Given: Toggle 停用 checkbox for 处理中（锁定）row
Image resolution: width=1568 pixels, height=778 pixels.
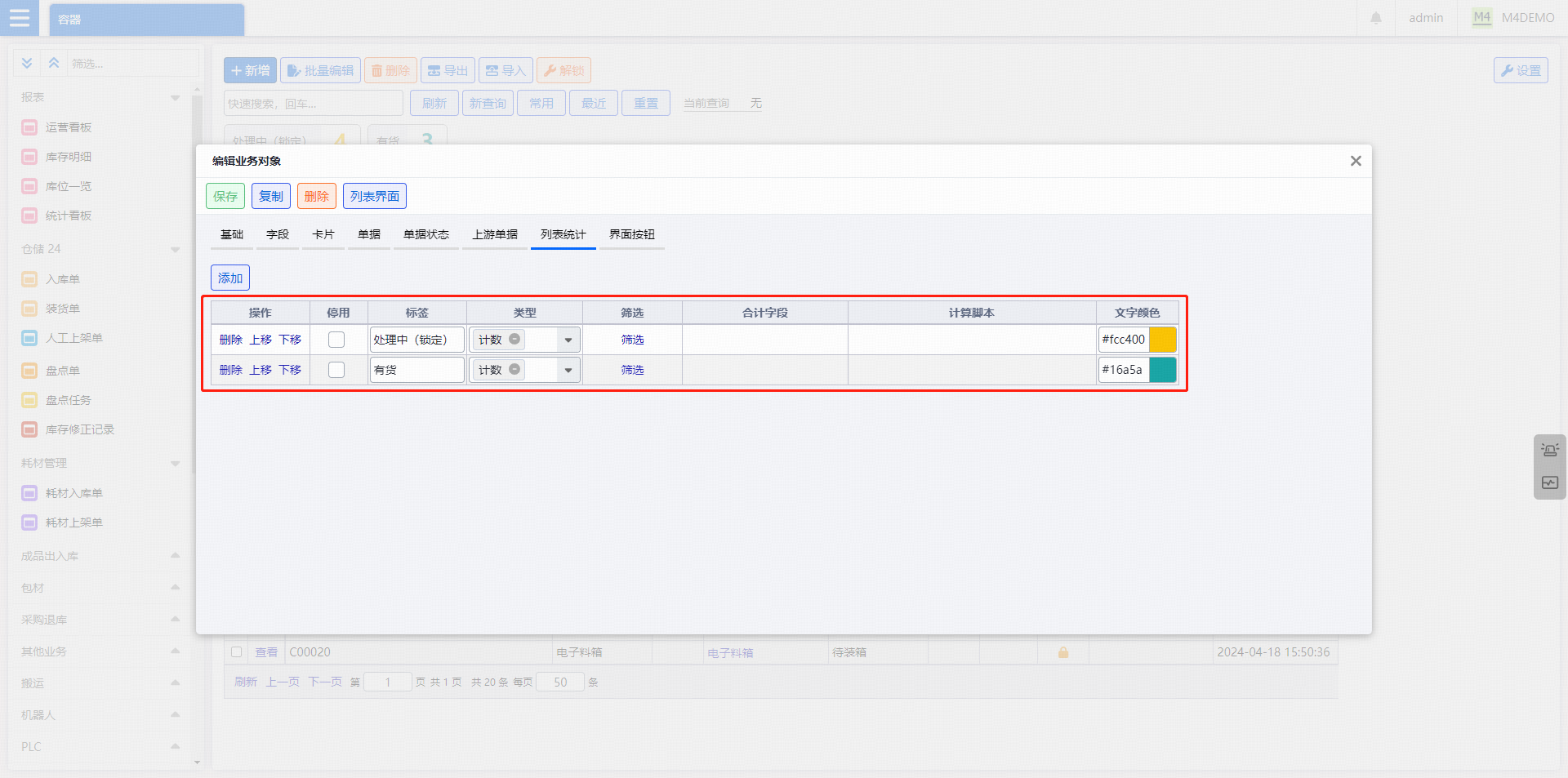Looking at the screenshot, I should point(336,340).
